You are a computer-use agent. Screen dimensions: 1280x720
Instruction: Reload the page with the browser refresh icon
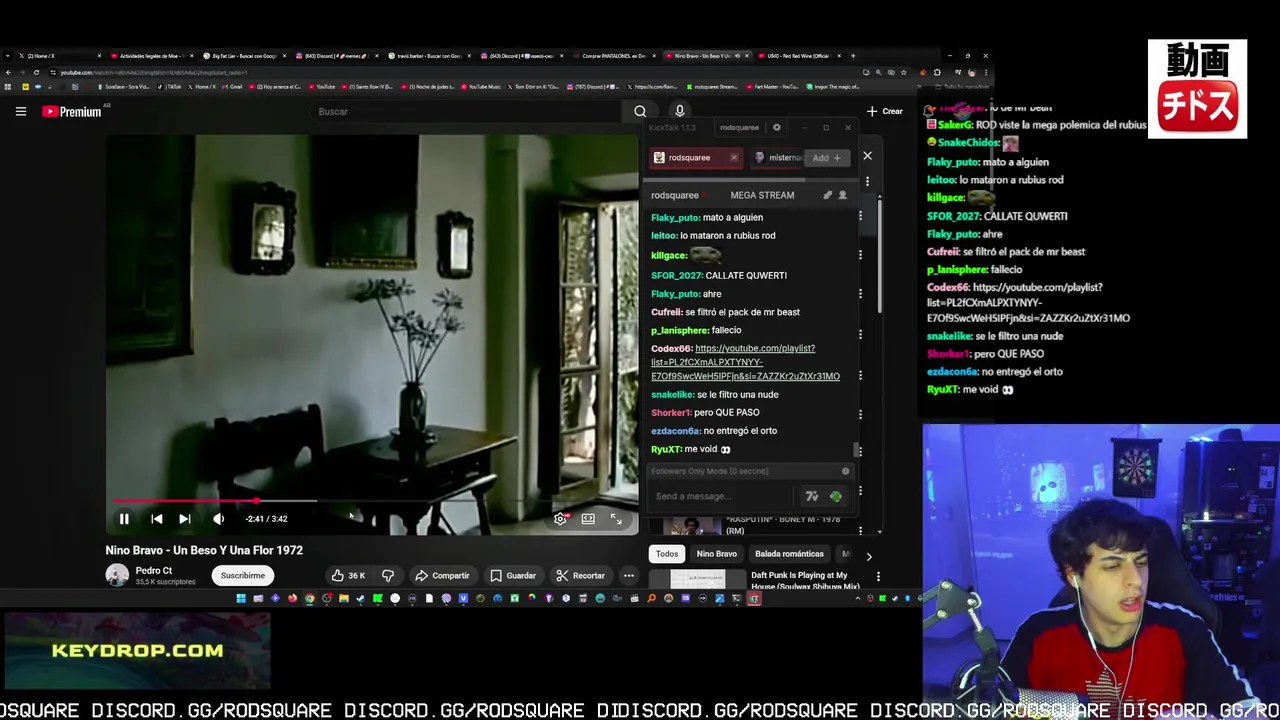click(36, 72)
